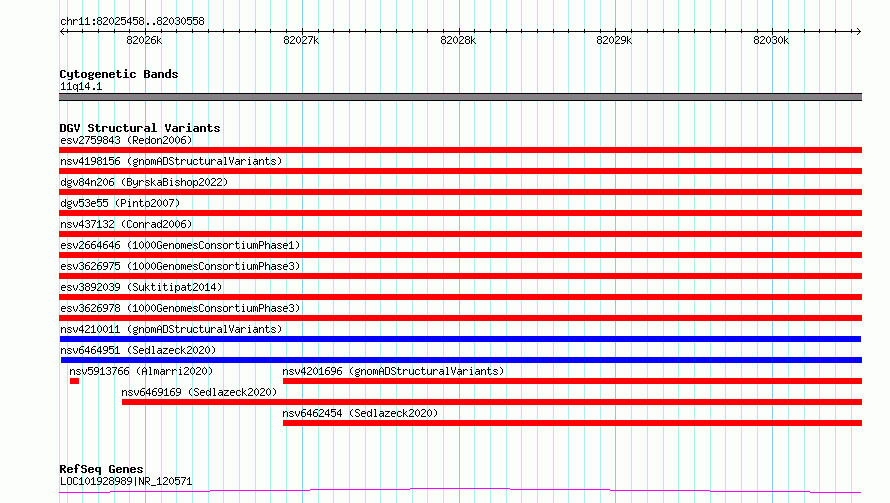
Task: Click the gray 11q14.1 cytogenetic band bar
Action: (460, 97)
